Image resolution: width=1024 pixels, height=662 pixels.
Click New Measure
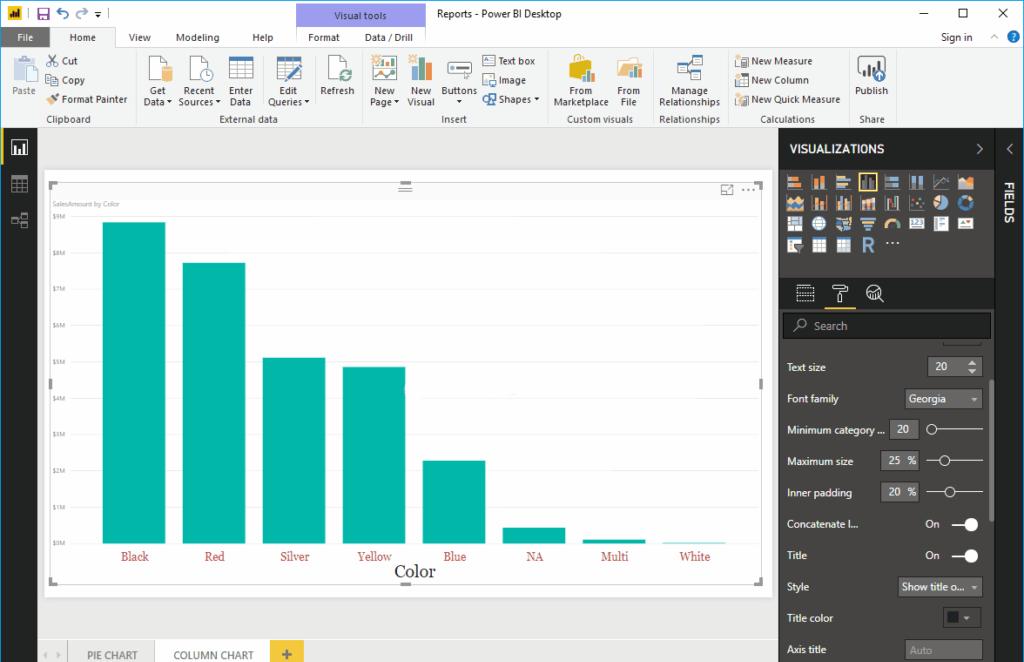[774, 61]
